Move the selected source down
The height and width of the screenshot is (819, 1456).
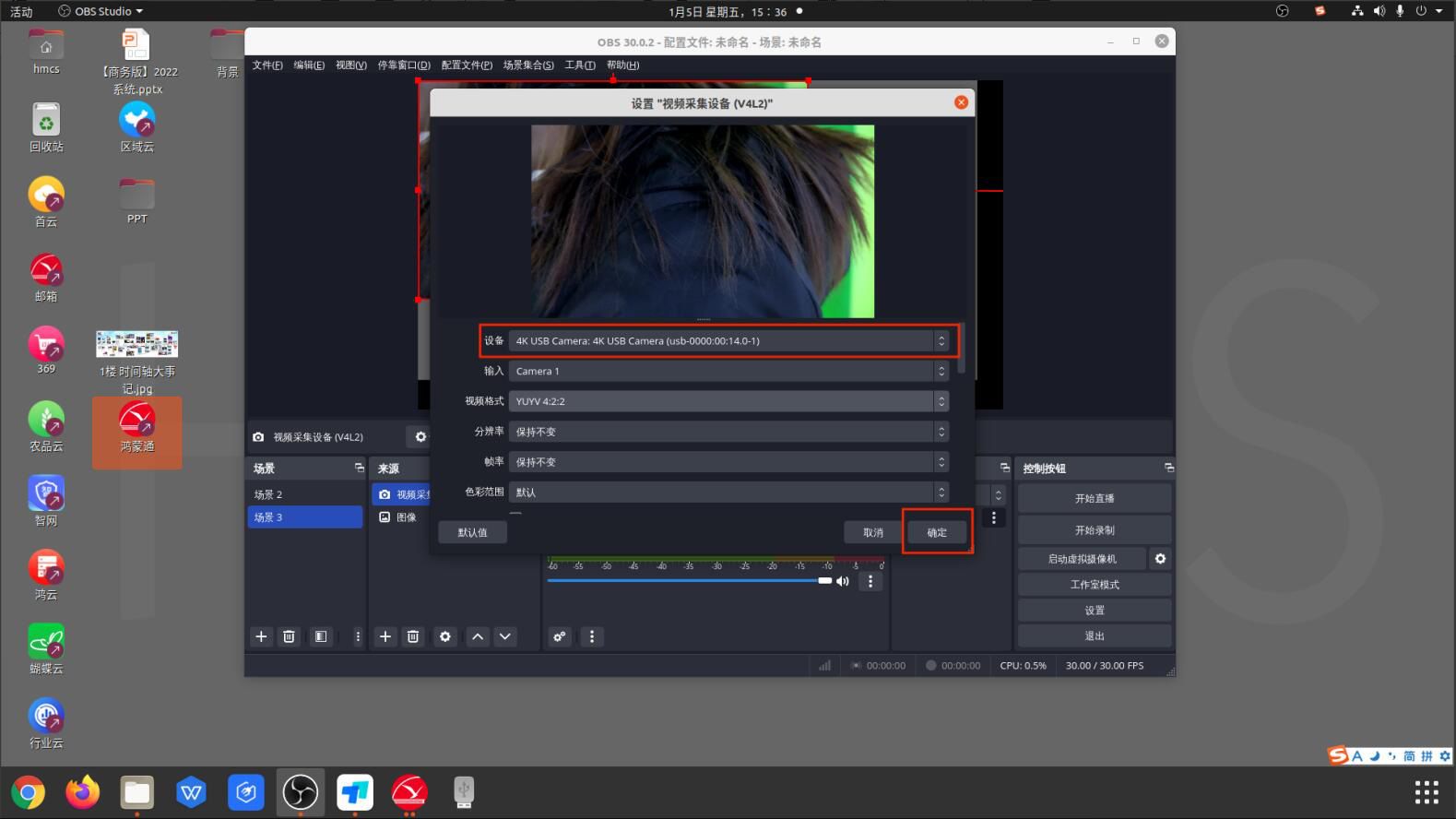(x=505, y=636)
